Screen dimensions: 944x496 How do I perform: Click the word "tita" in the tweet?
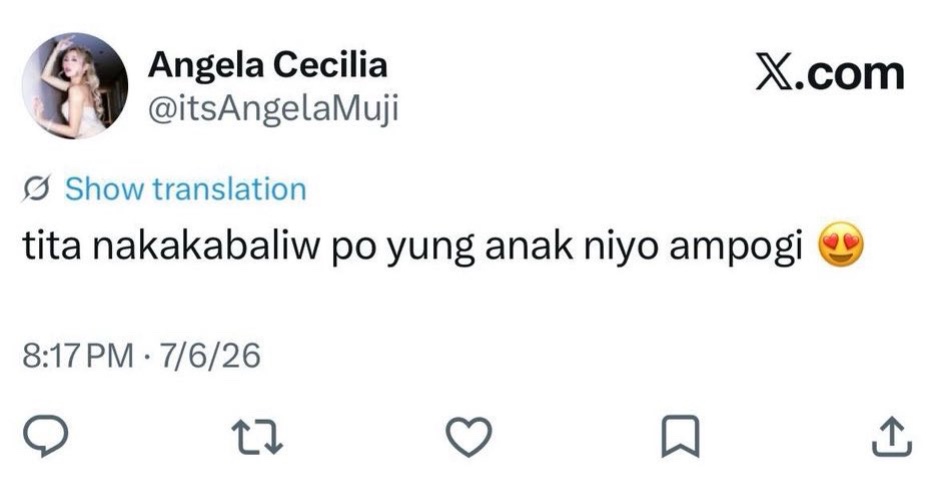pyautogui.click(x=52, y=246)
